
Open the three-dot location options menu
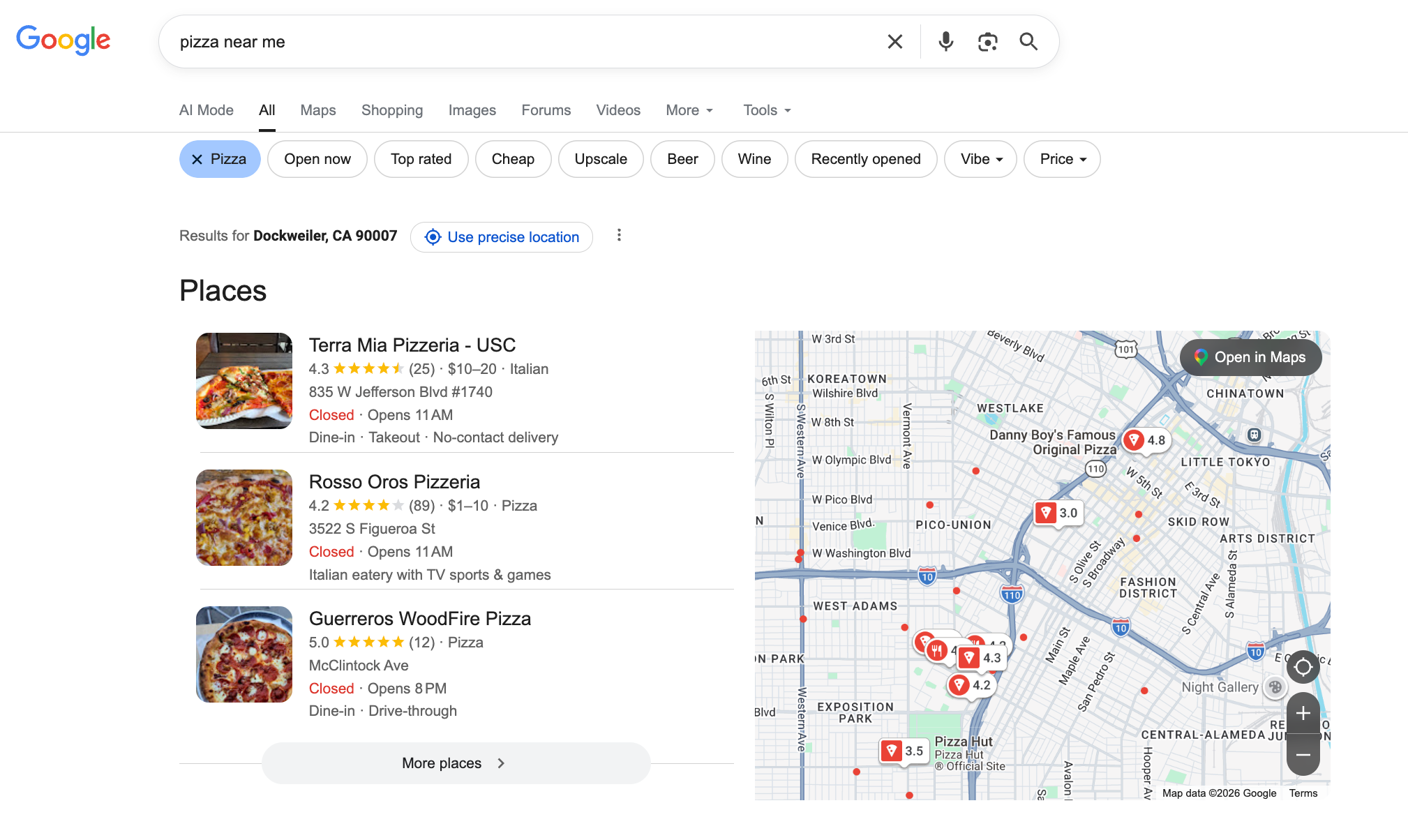619,236
